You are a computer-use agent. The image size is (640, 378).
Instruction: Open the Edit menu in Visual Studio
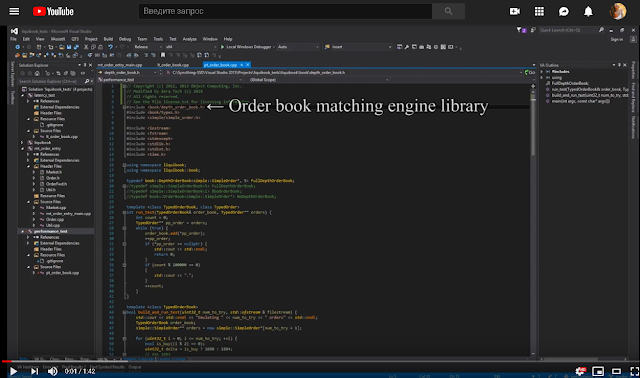(26, 39)
